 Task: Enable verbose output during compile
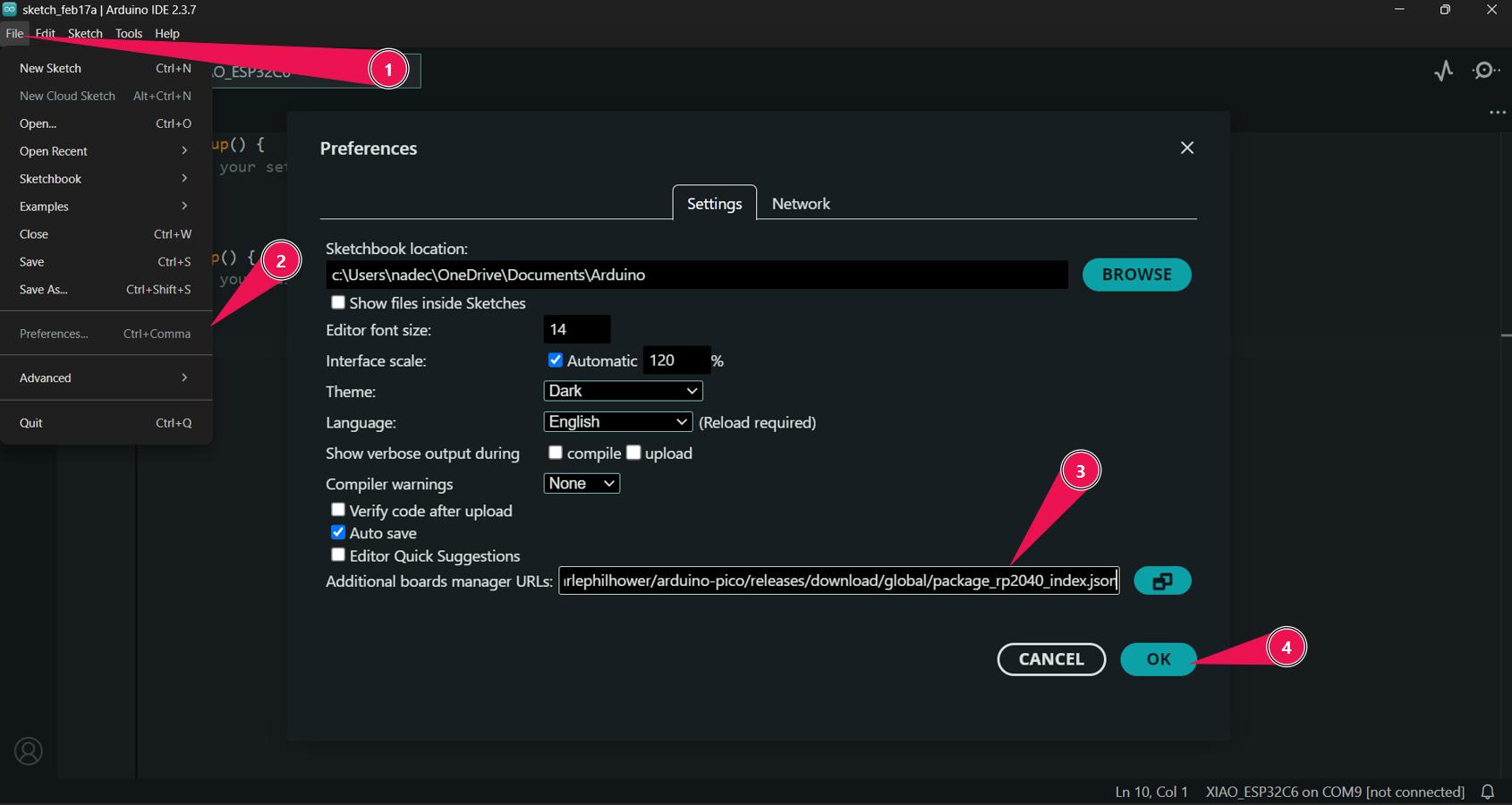tap(556, 453)
